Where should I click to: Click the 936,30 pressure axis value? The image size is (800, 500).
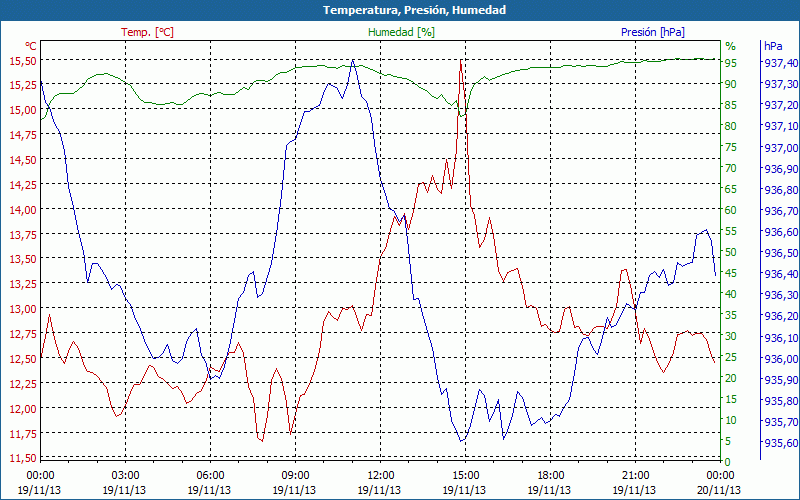point(779,295)
